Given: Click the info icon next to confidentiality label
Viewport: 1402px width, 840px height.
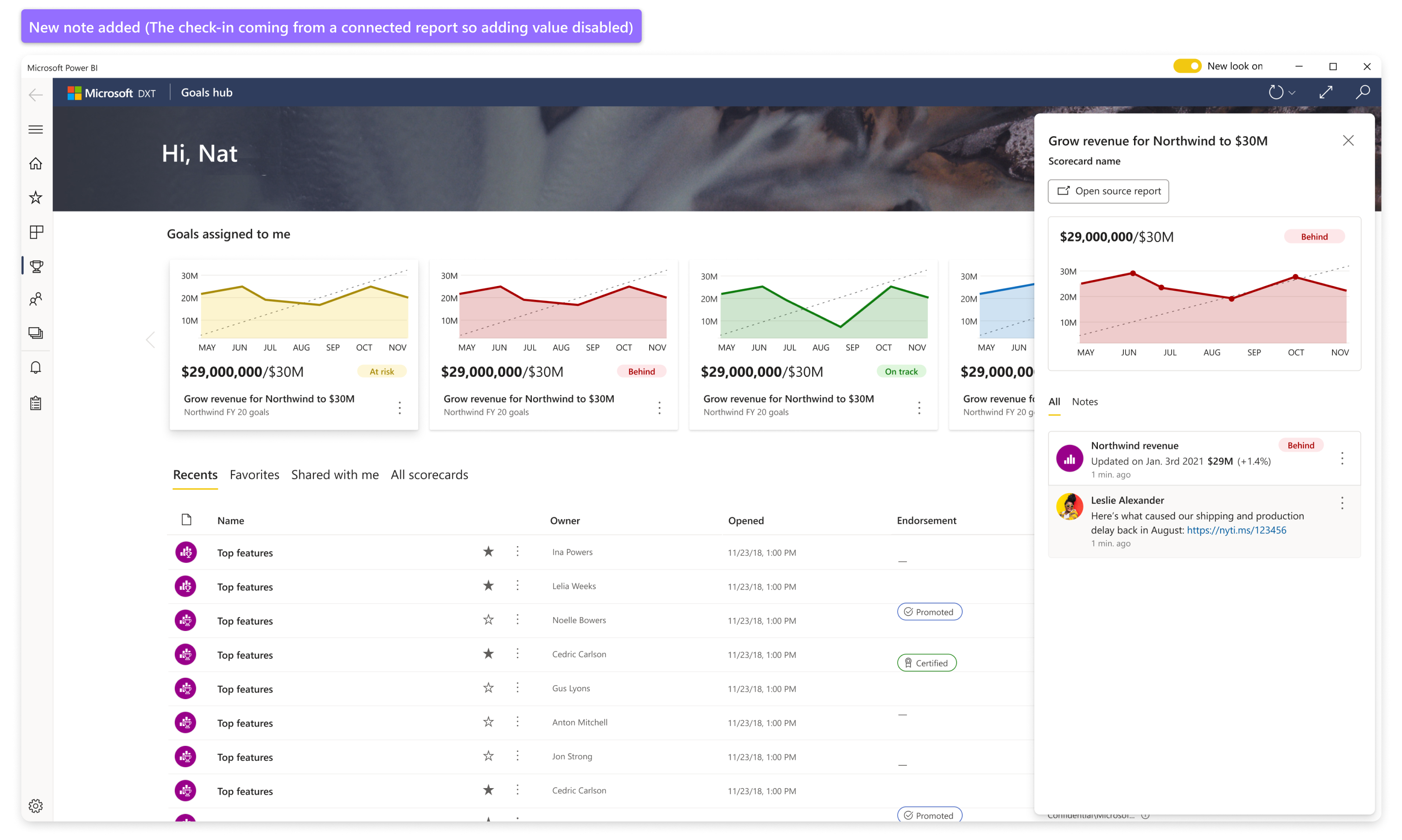Looking at the screenshot, I should click(x=1145, y=815).
